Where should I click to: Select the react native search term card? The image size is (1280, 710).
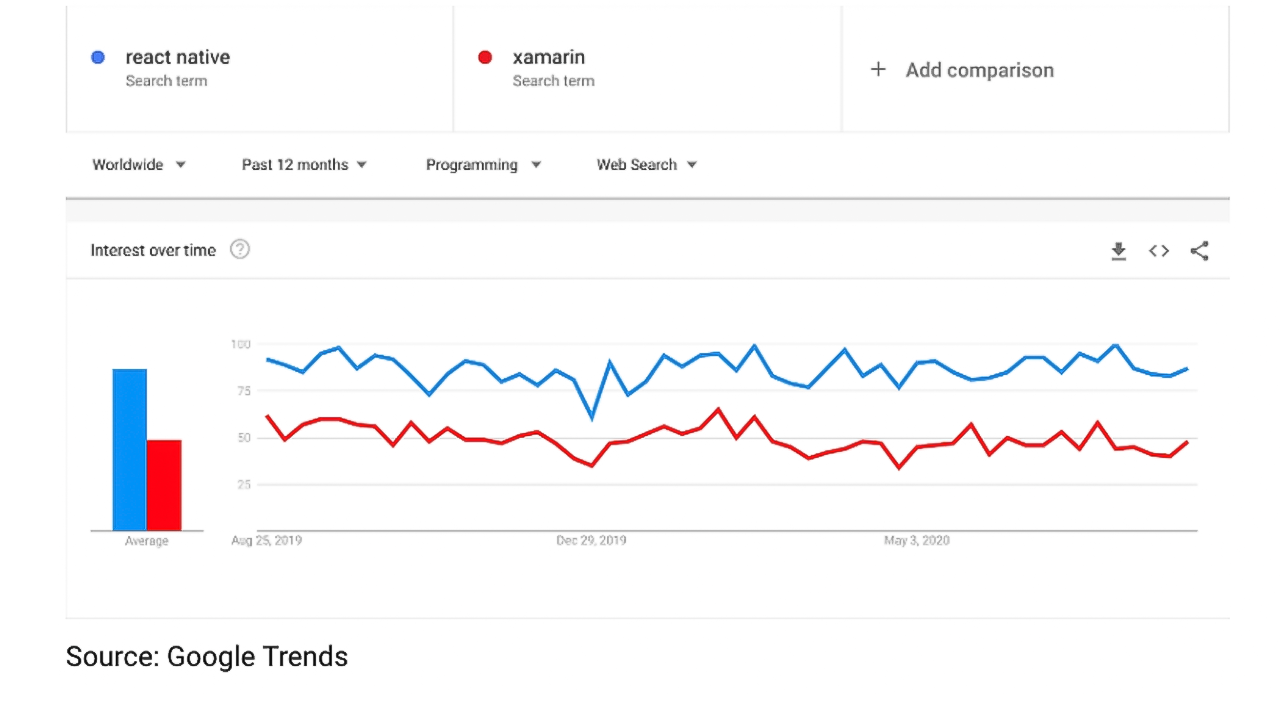pyautogui.click(x=259, y=68)
